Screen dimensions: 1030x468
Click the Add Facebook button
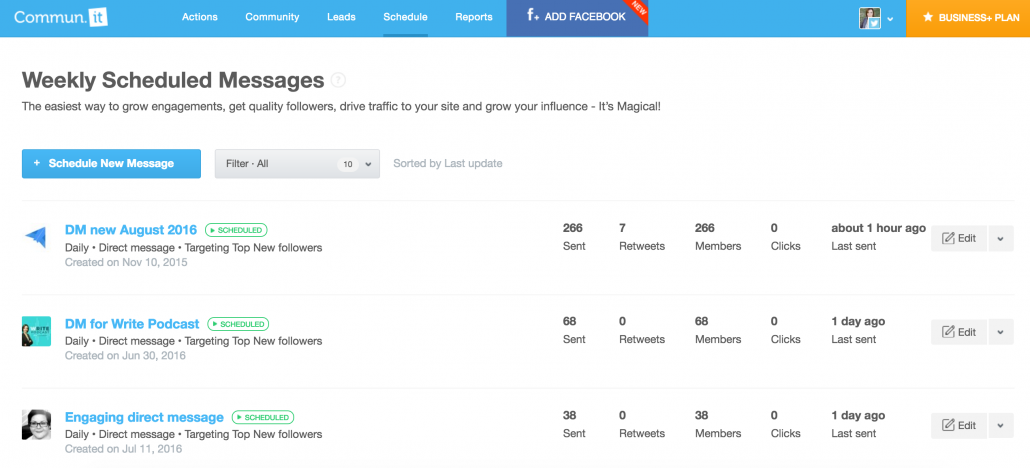[577, 18]
